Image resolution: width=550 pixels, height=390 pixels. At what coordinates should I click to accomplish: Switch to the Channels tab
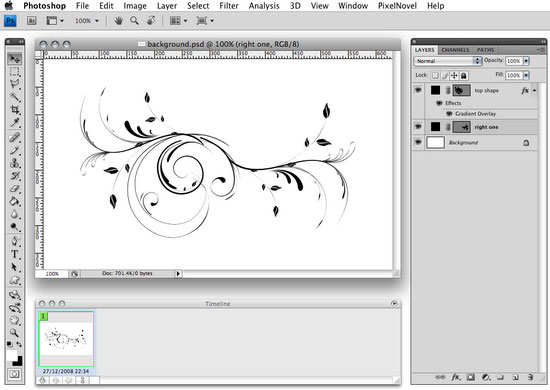click(455, 50)
